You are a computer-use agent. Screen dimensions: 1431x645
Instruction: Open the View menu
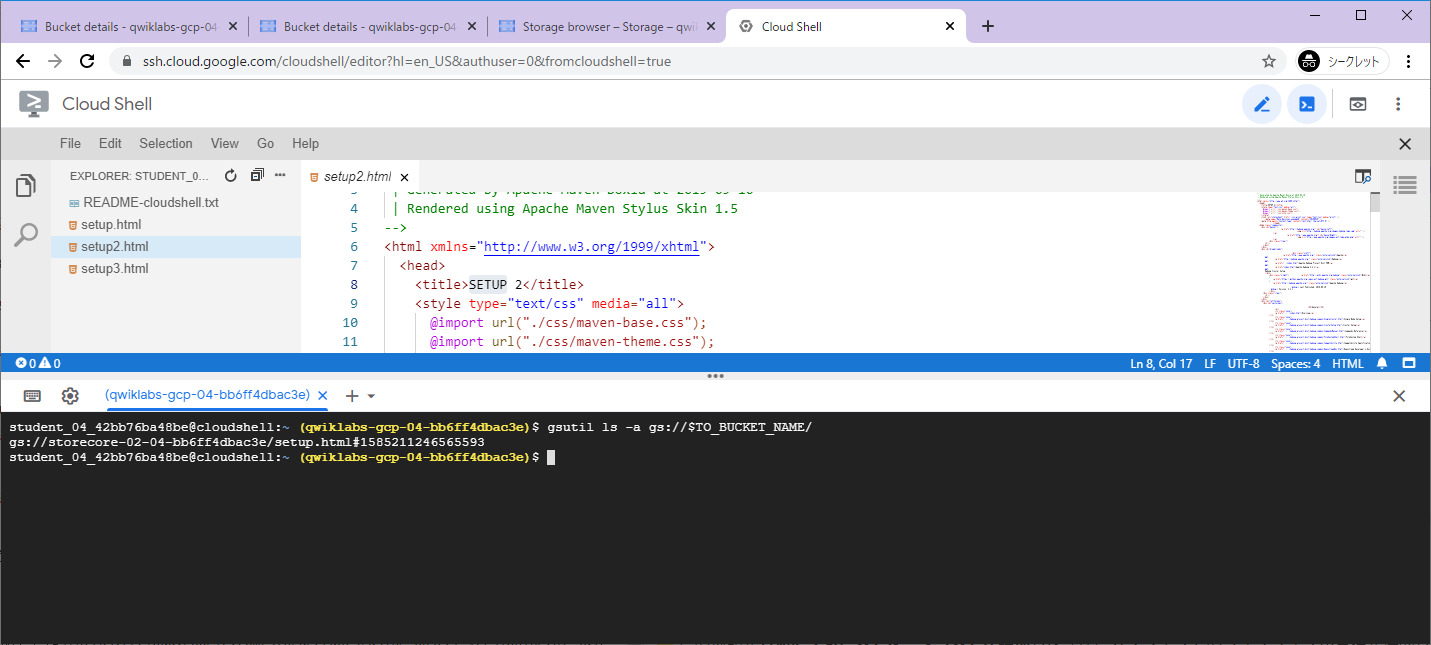[225, 144]
